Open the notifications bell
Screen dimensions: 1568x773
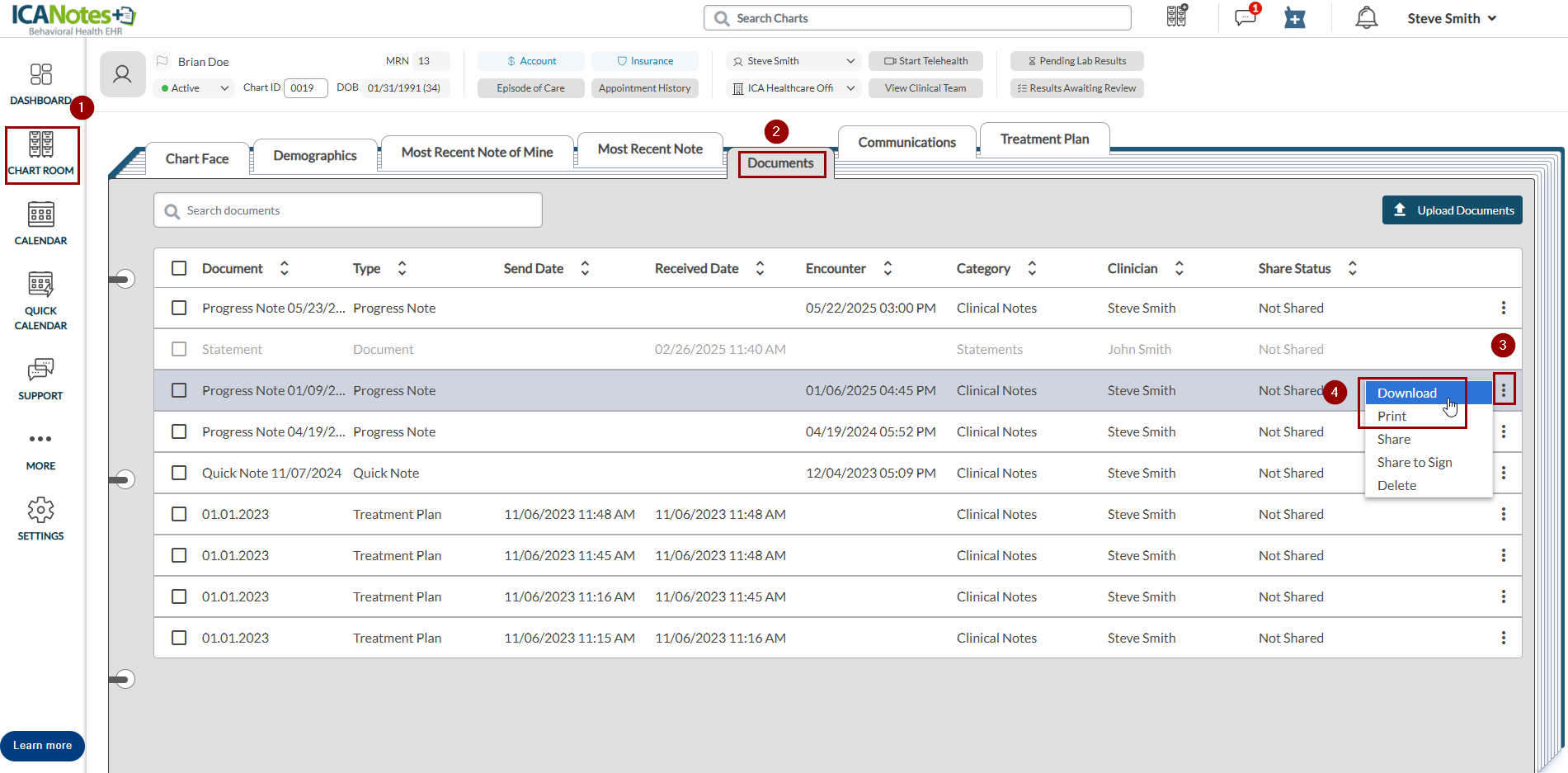(1366, 18)
